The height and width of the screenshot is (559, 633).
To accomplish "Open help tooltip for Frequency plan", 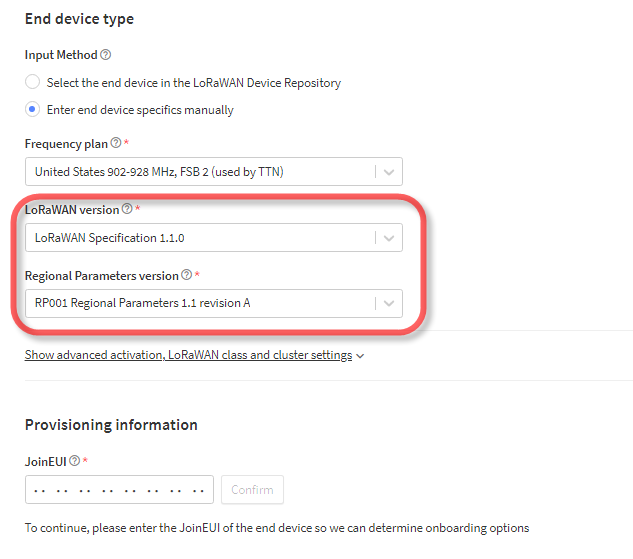I will pos(116,142).
